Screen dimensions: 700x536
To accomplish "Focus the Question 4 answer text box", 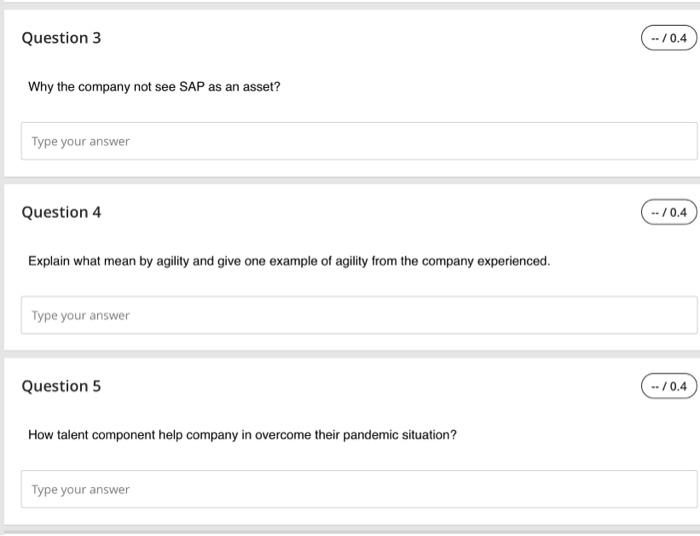I will (358, 315).
